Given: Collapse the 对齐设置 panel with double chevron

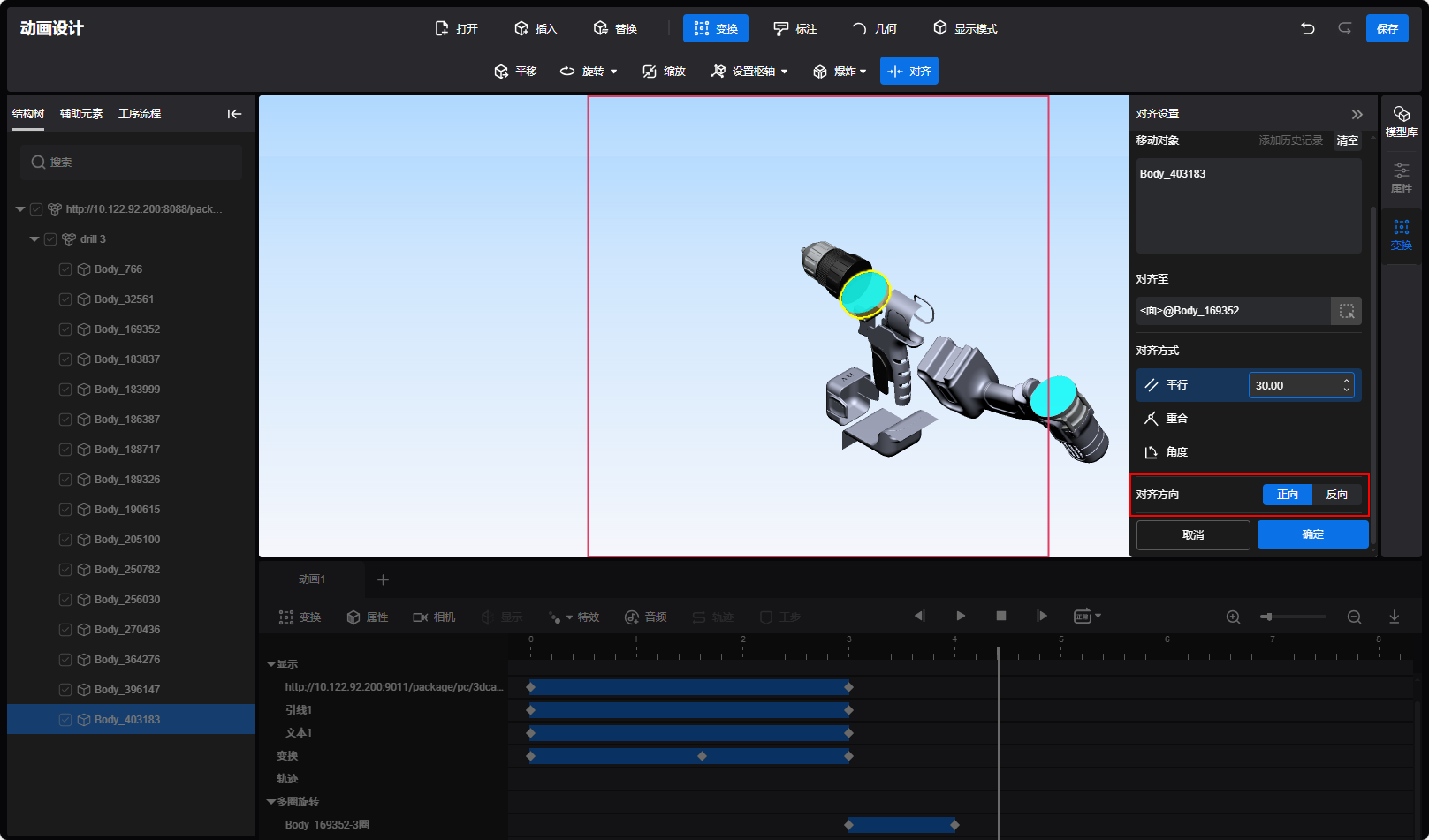Looking at the screenshot, I should pyautogui.click(x=1357, y=114).
